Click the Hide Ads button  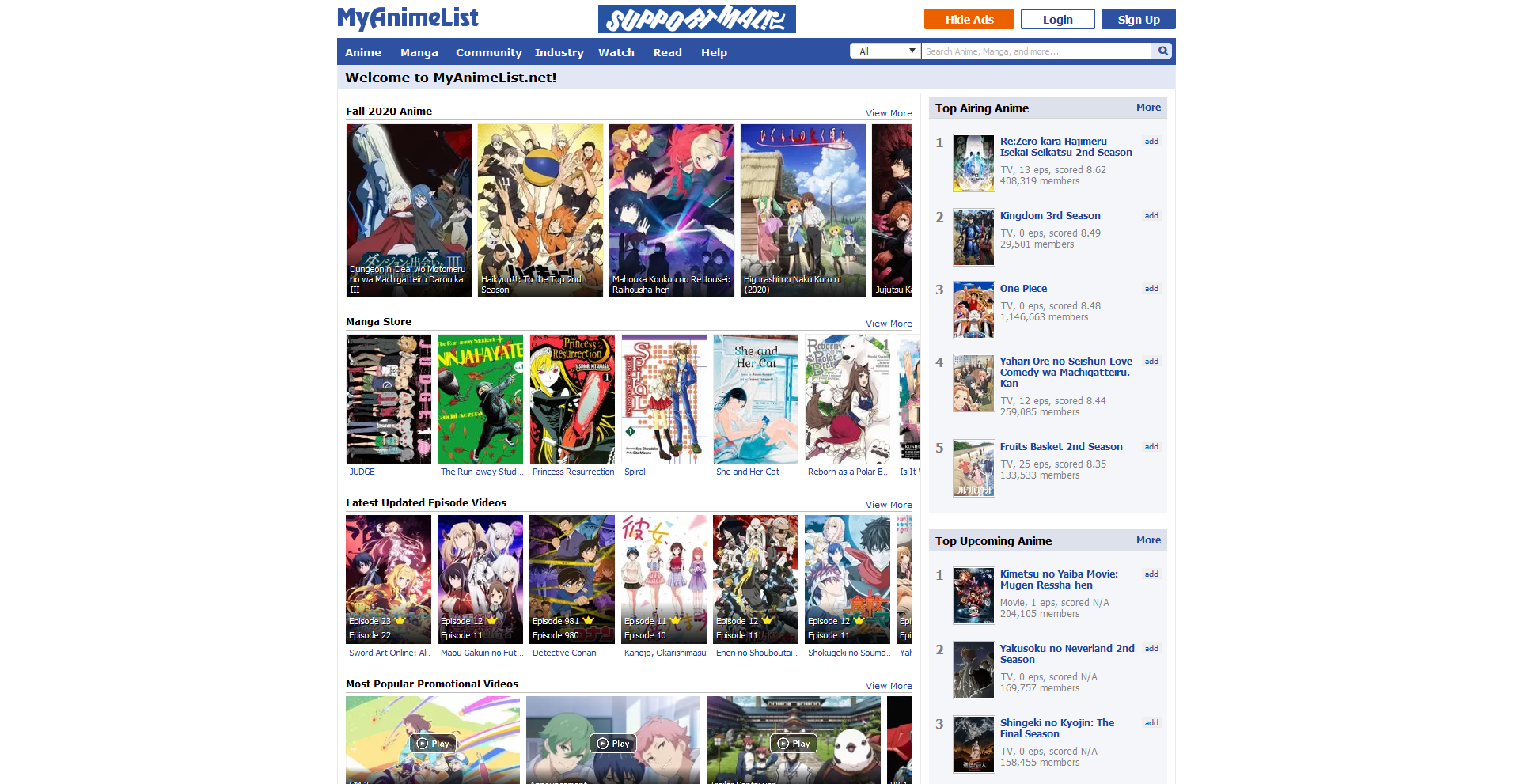pos(969,20)
